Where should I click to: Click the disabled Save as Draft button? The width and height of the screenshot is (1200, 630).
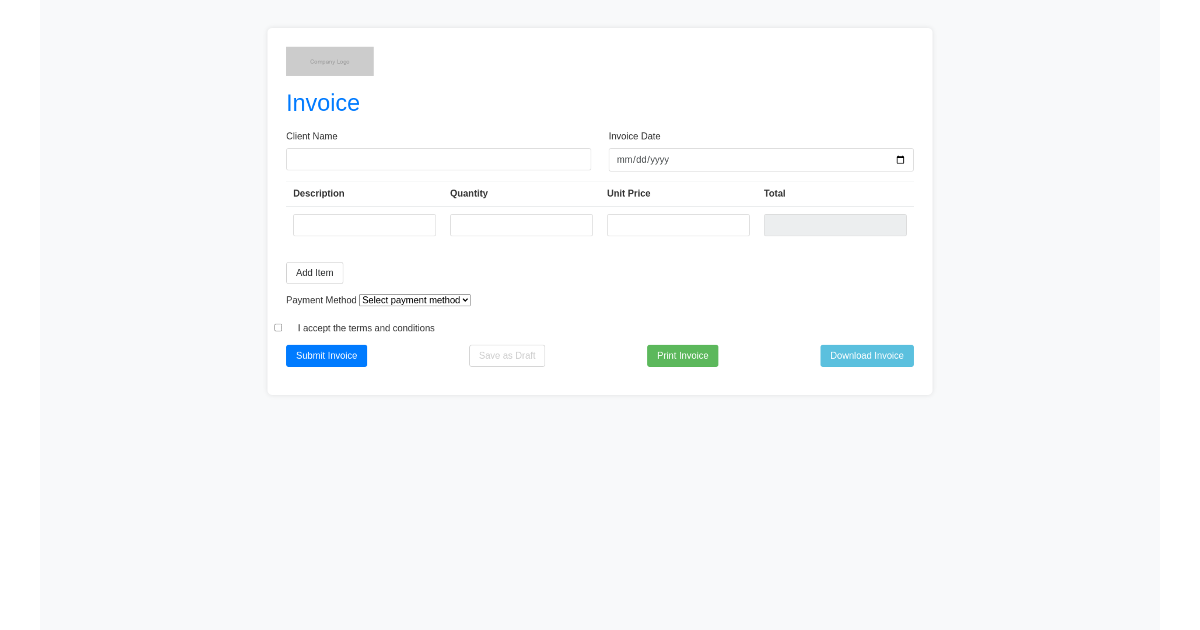pyautogui.click(x=507, y=355)
